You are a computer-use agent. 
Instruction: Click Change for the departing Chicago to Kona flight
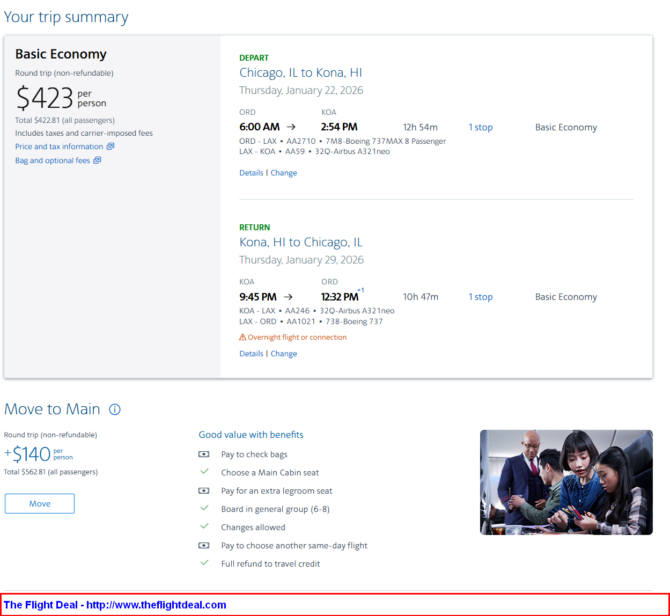click(x=284, y=173)
